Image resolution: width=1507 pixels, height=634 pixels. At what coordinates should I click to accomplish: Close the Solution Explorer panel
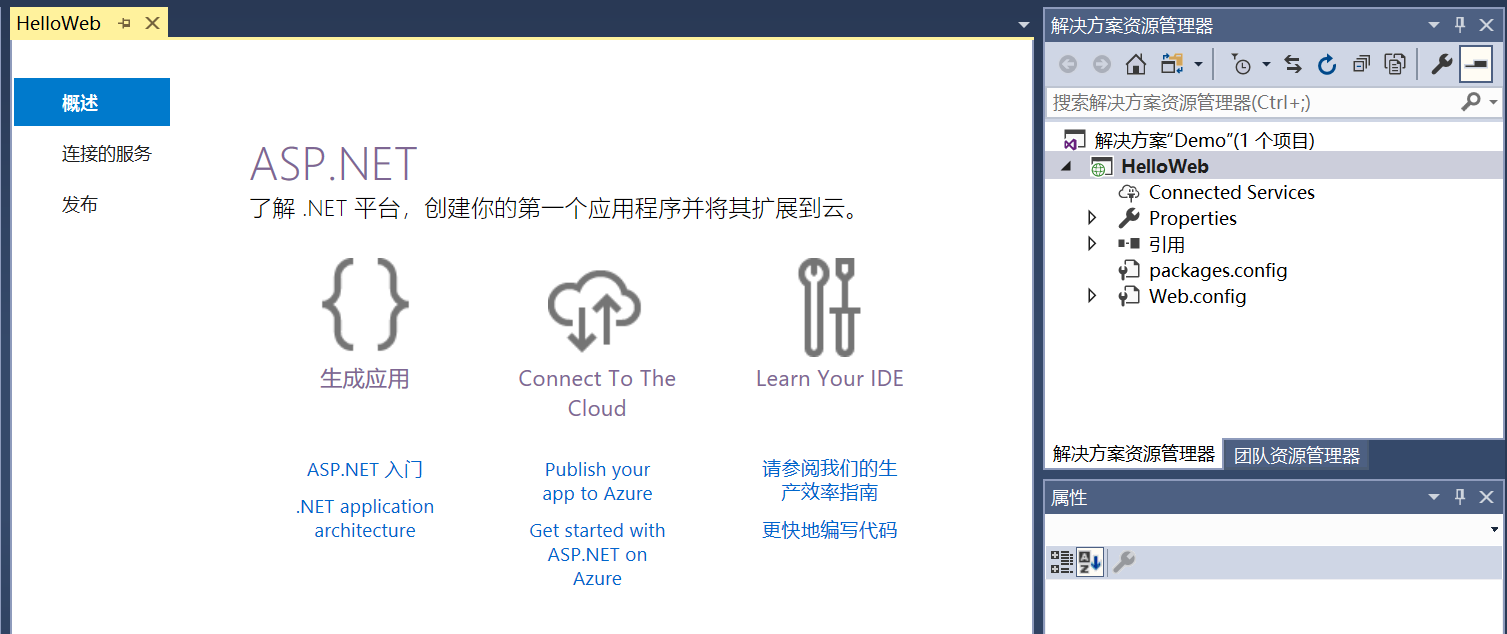(x=1486, y=25)
